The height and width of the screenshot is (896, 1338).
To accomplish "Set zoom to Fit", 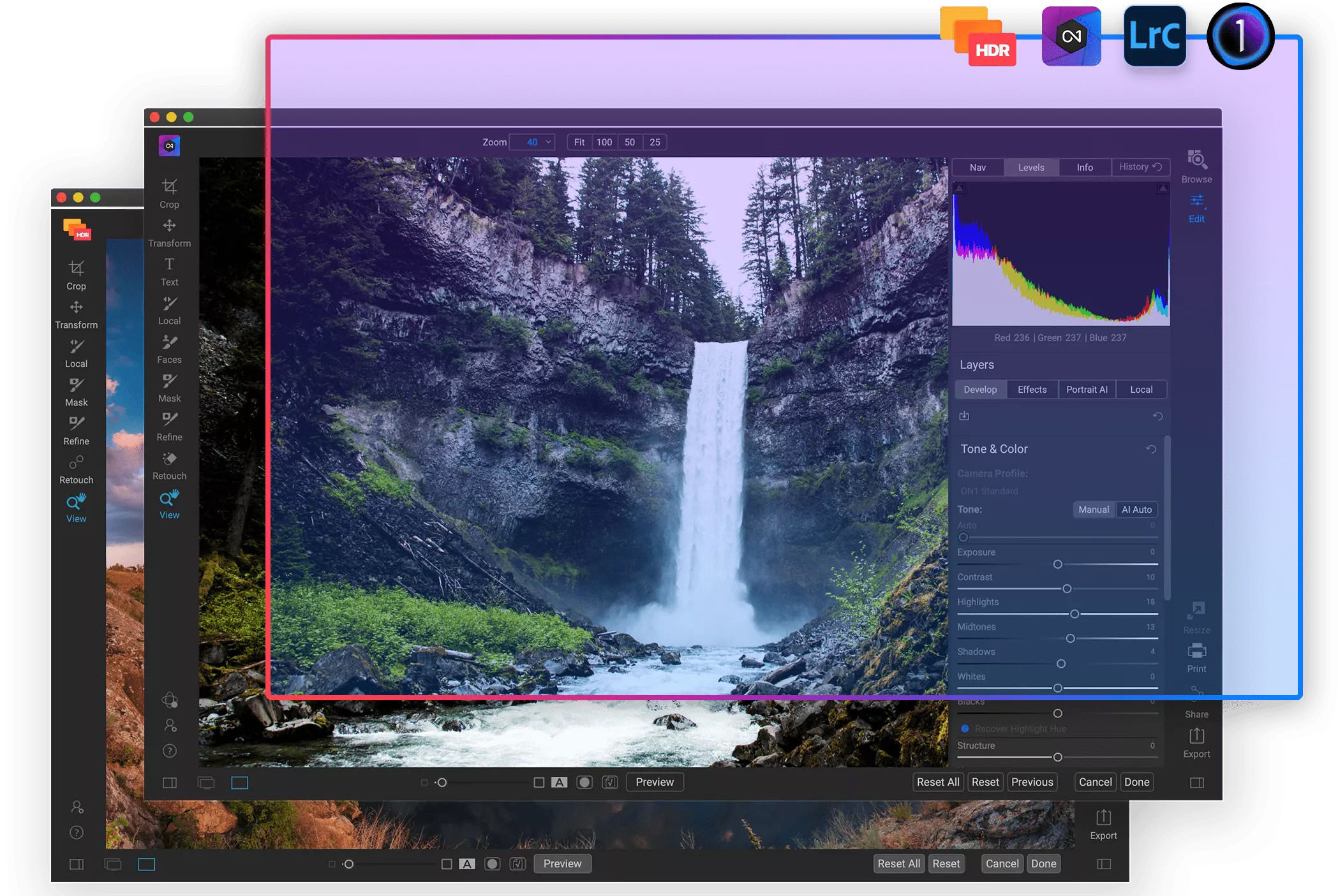I will click(579, 142).
